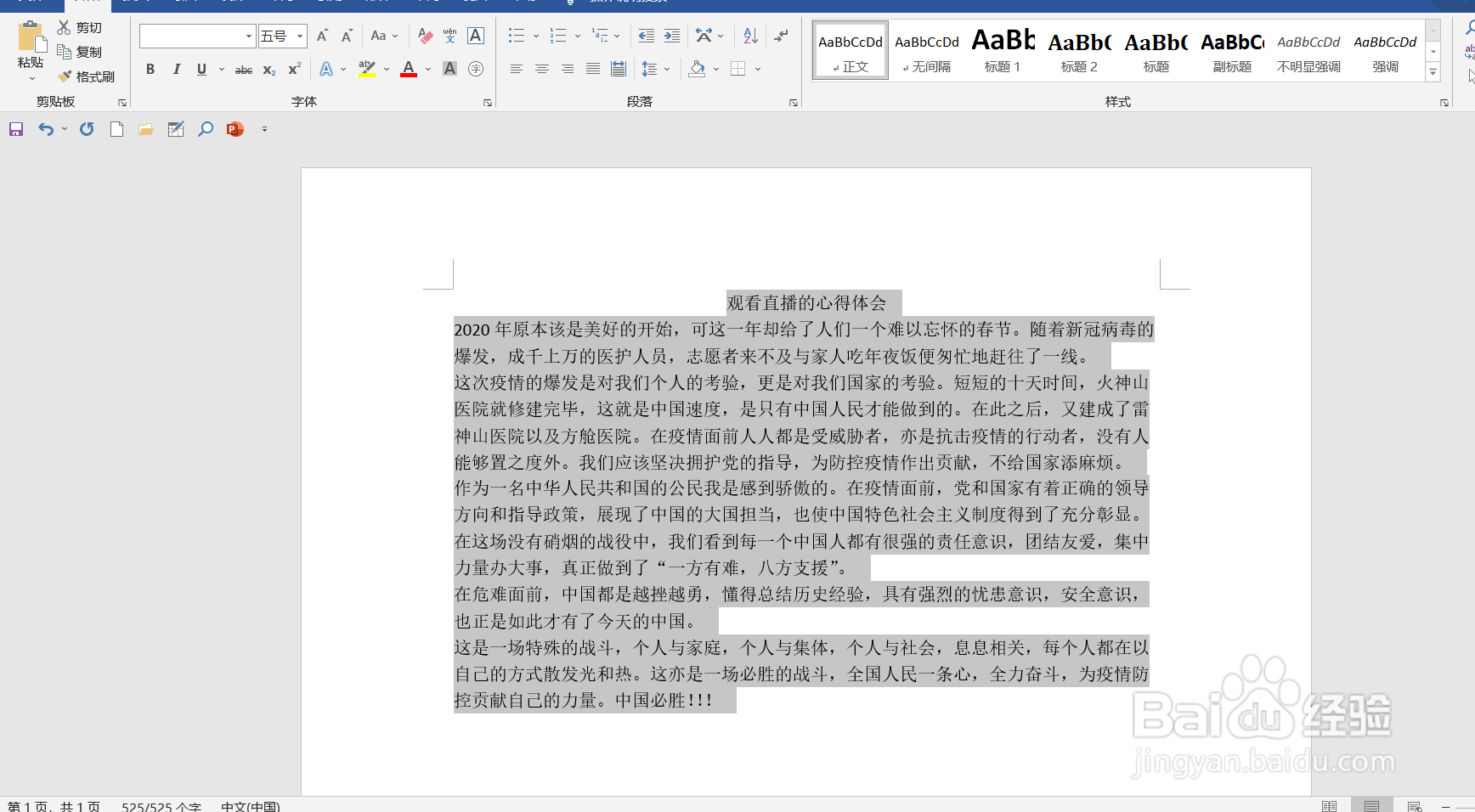Click the magnifier search icon in quick toolbar
The width and height of the screenshot is (1475, 812).
coord(206,129)
